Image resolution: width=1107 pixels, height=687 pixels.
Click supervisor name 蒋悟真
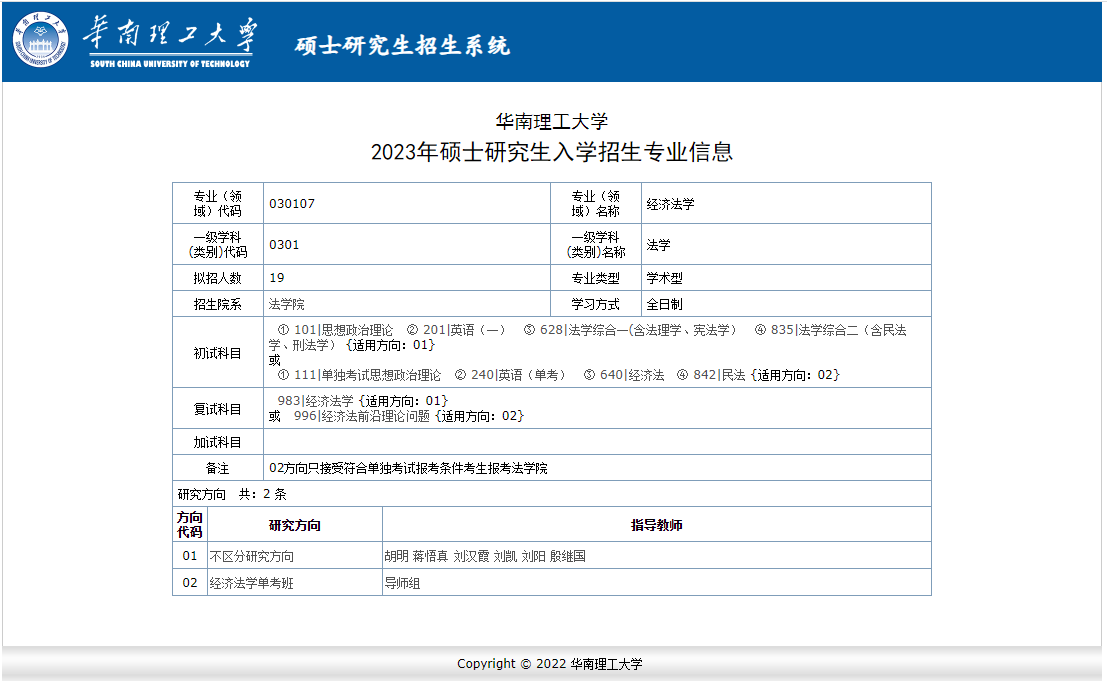click(x=430, y=556)
